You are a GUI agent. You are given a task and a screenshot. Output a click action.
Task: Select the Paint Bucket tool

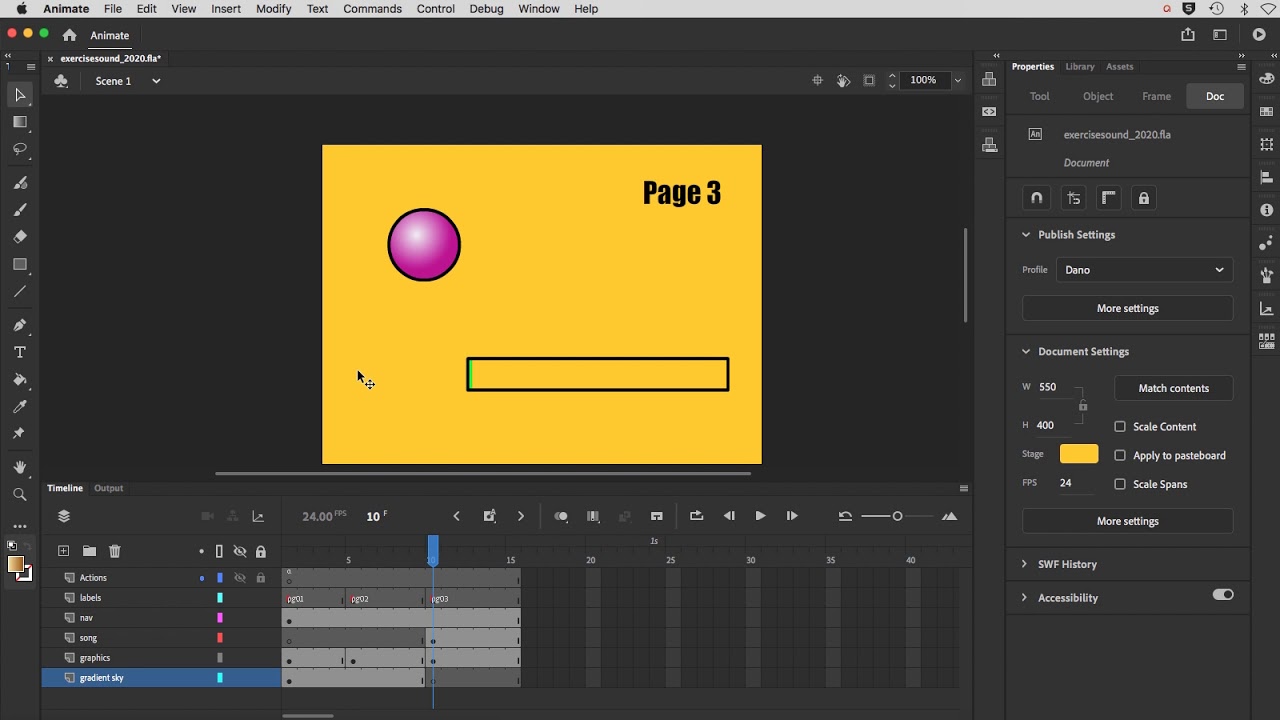coord(20,379)
